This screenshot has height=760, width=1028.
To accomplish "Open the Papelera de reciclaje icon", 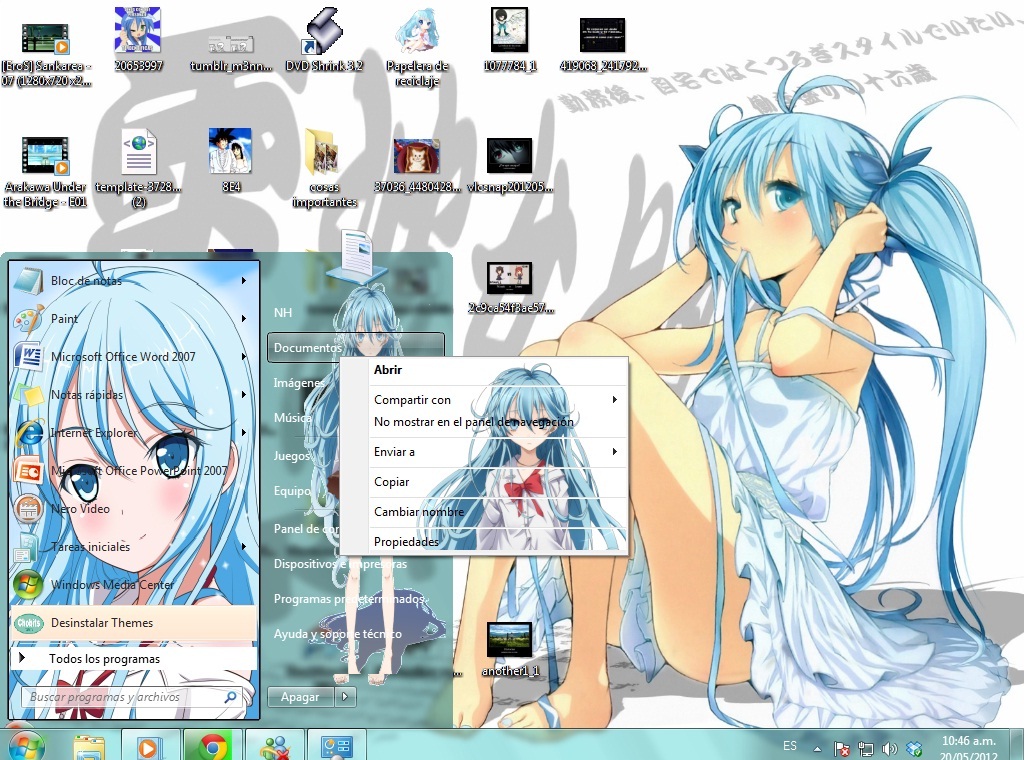I will point(417,47).
